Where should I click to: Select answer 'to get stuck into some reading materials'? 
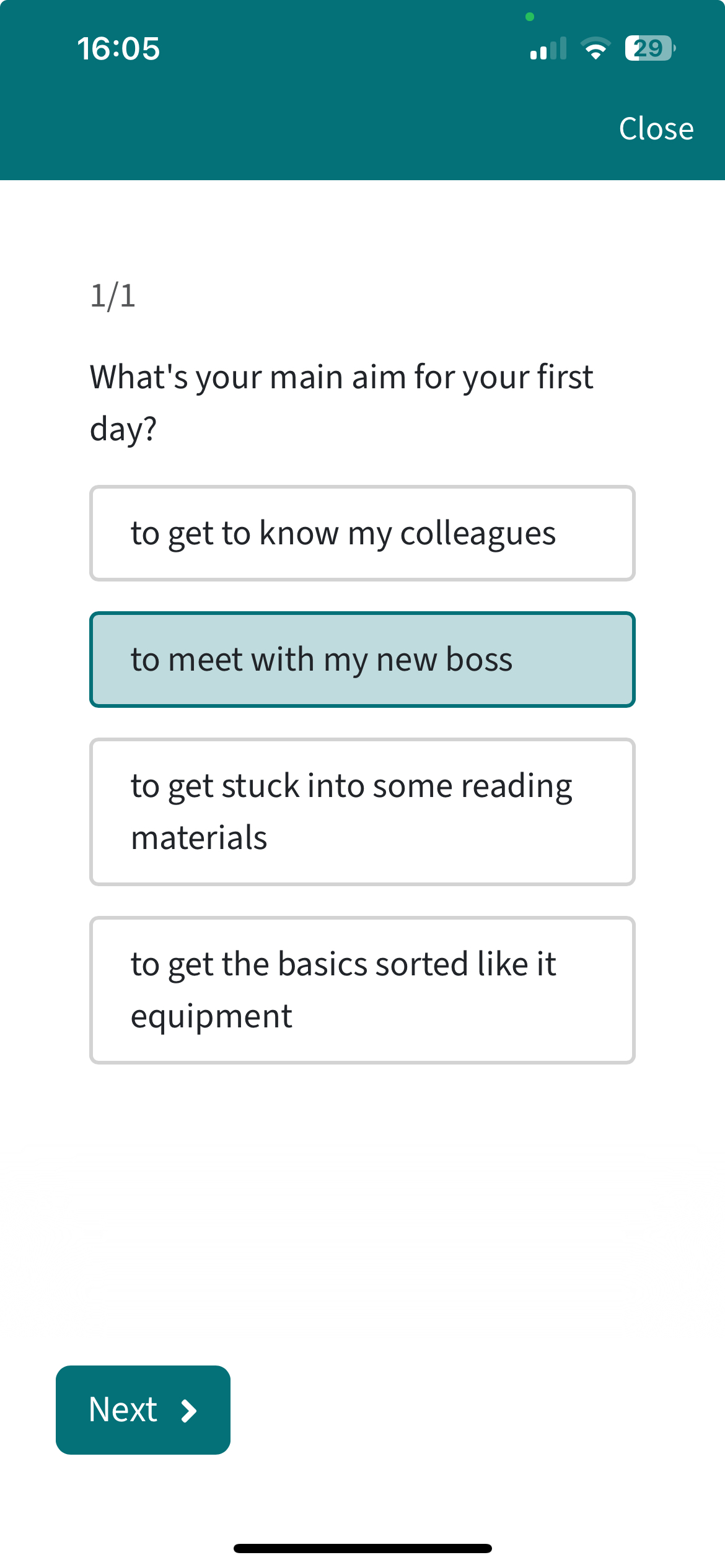coord(362,811)
